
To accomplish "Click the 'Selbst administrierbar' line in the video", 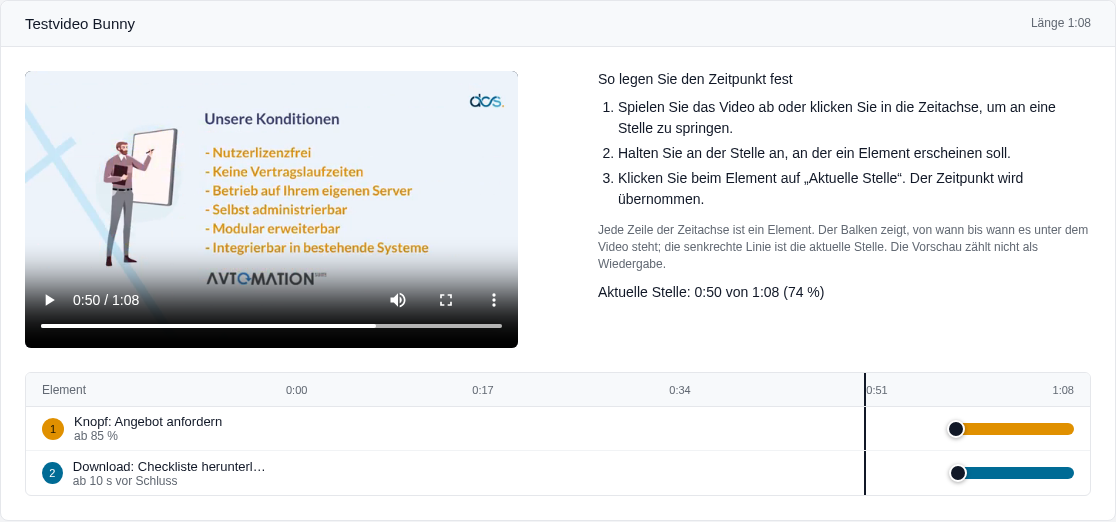I will tap(275, 210).
